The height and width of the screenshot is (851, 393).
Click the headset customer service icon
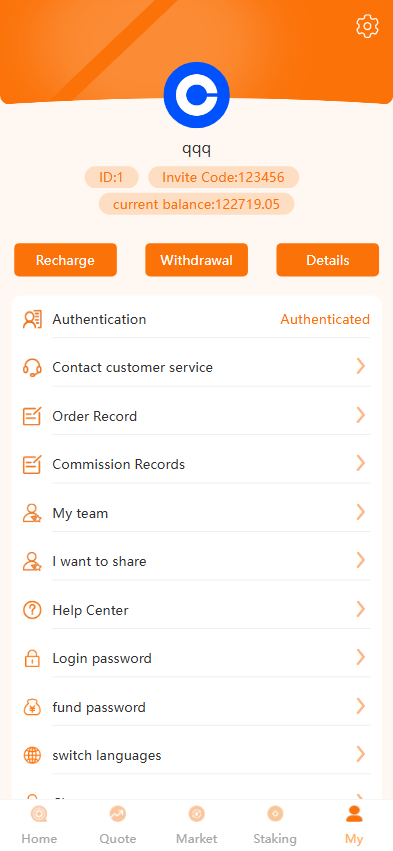coord(32,367)
